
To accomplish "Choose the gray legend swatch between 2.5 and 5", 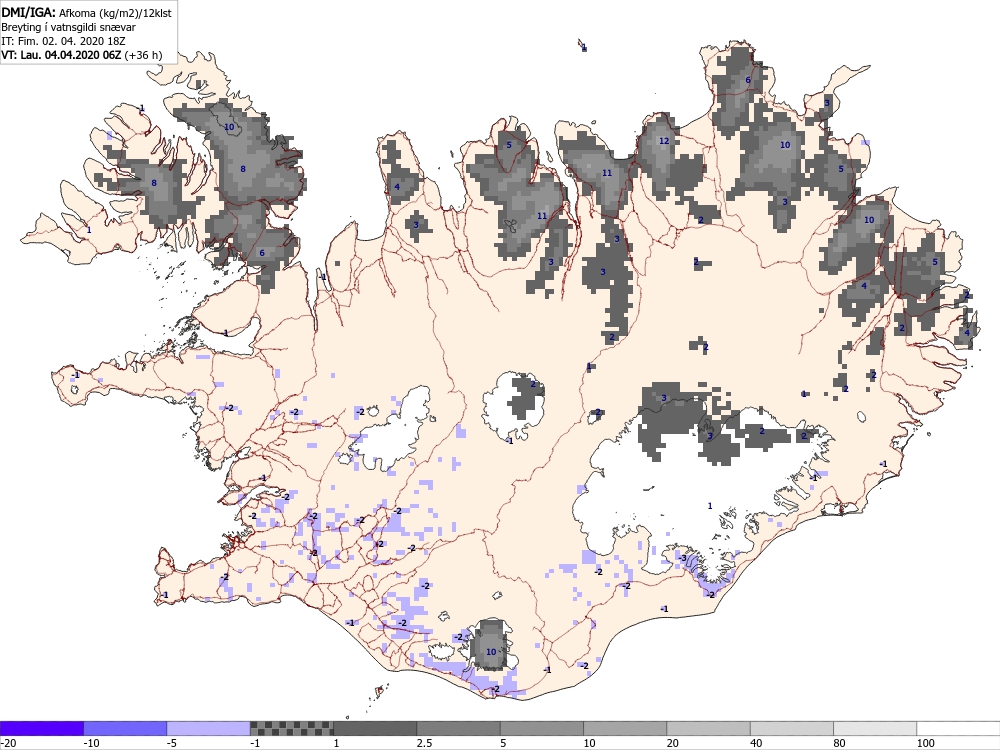I will pyautogui.click(x=459, y=728).
